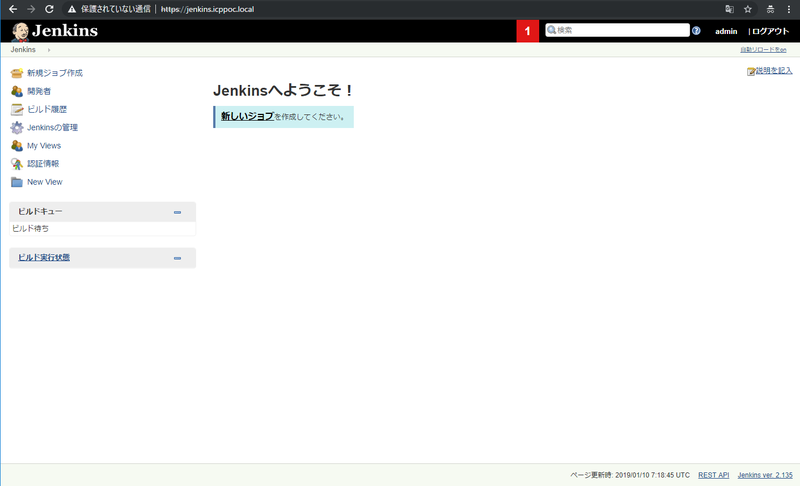The image size is (800, 486).
Task: Open My Views sidebar link
Action: pos(44,146)
